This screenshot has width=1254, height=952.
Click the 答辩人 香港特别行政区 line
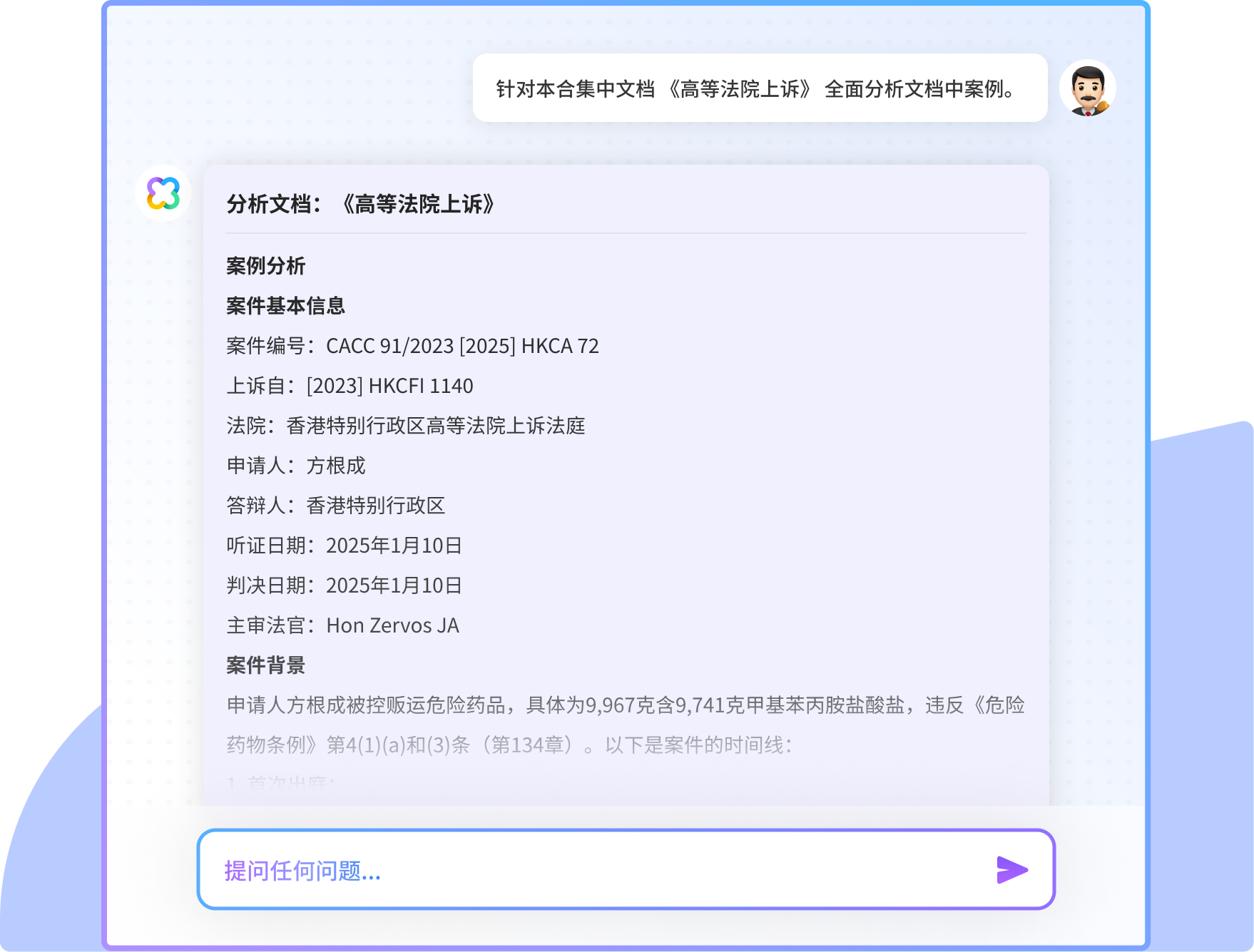pos(335,506)
